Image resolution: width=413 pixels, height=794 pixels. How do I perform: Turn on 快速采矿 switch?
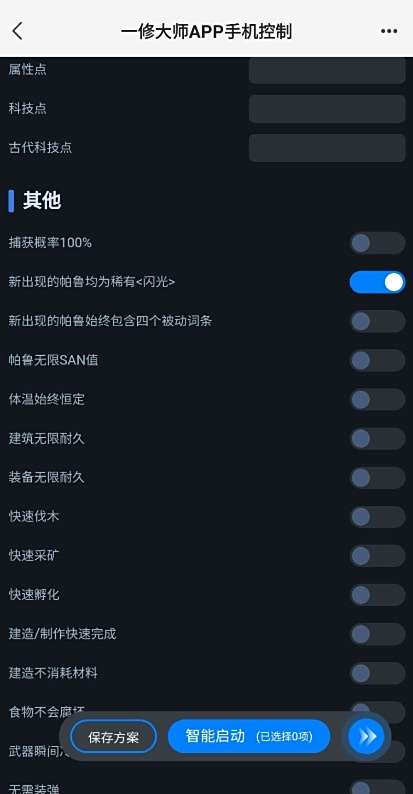(x=377, y=556)
